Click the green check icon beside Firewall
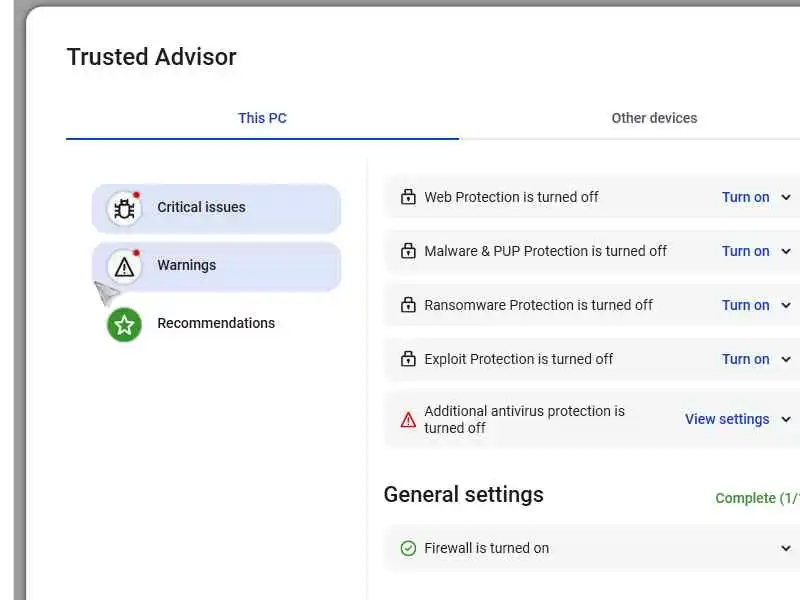This screenshot has width=800, height=600. tap(408, 548)
